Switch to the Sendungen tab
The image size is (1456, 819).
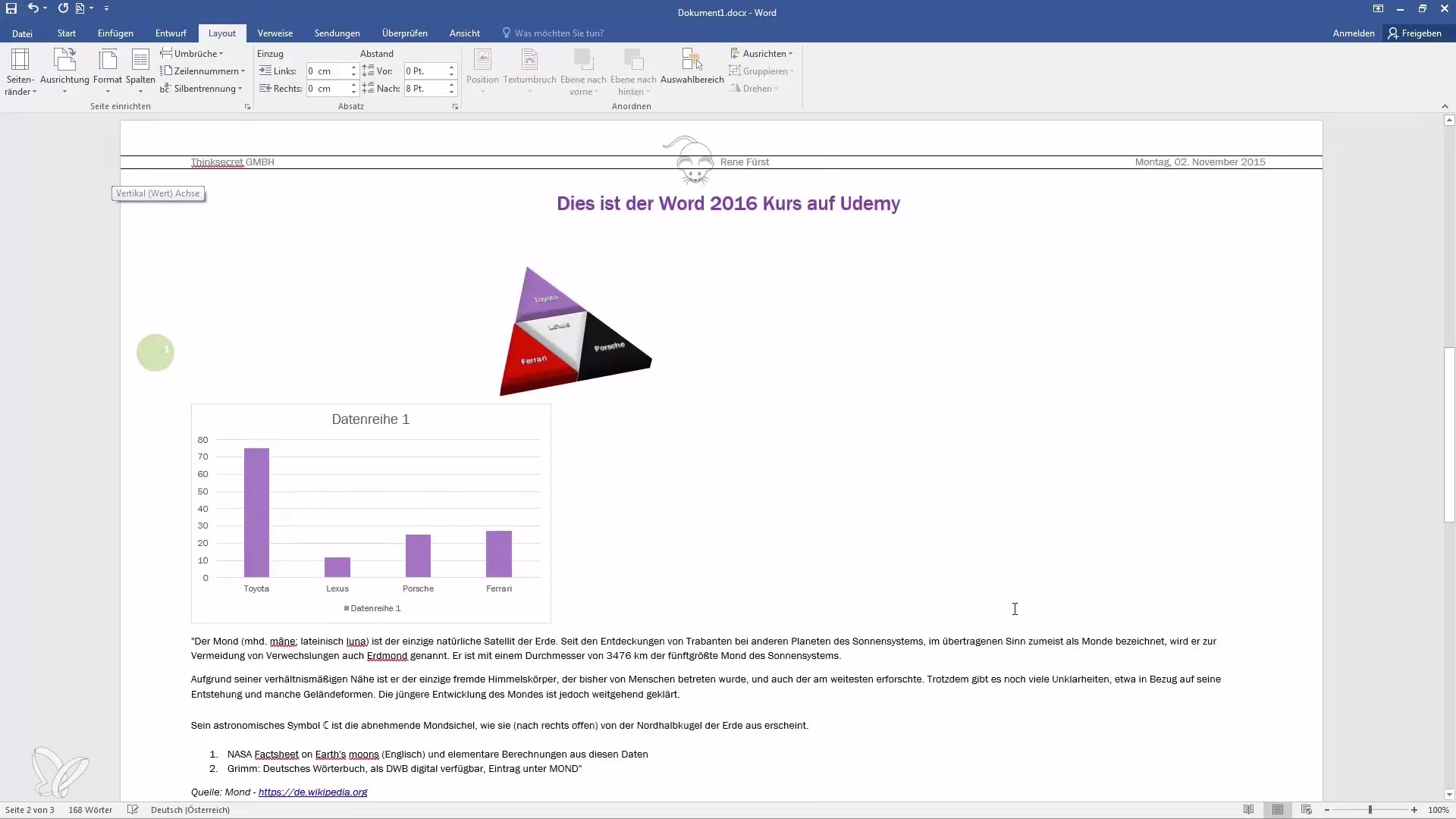click(337, 33)
